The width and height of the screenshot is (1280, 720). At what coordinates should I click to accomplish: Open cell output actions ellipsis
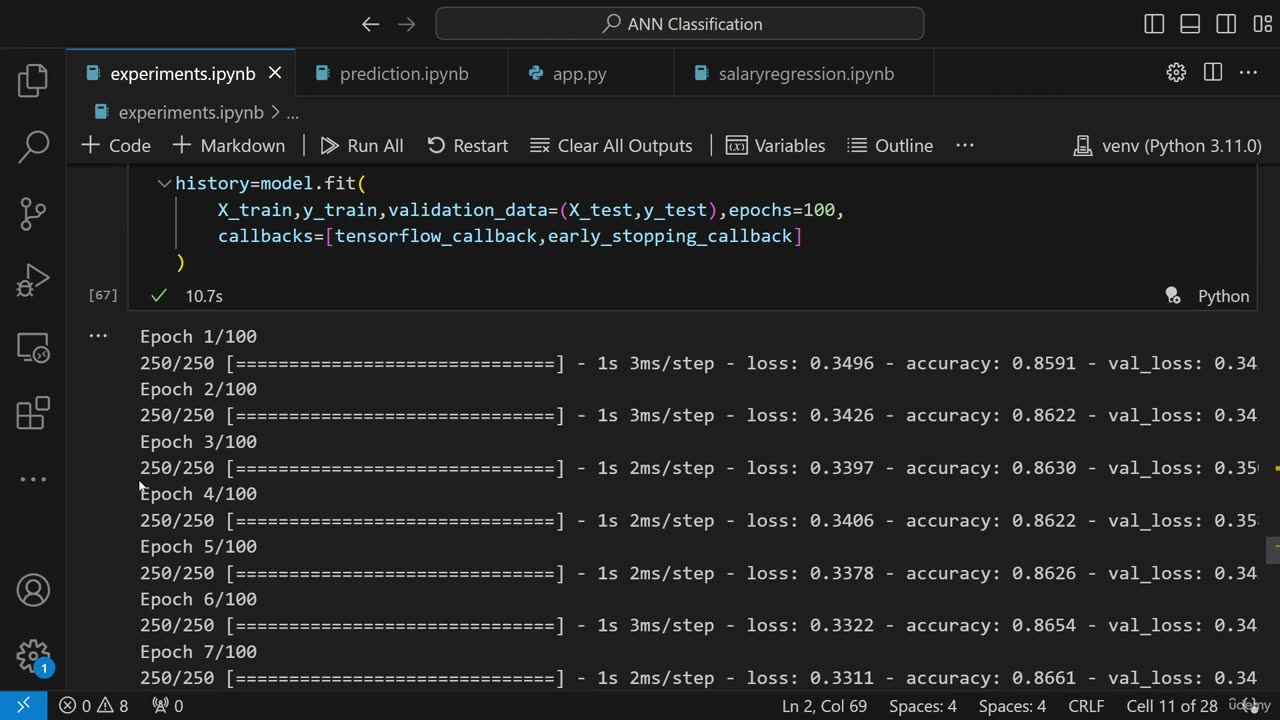tap(98, 335)
